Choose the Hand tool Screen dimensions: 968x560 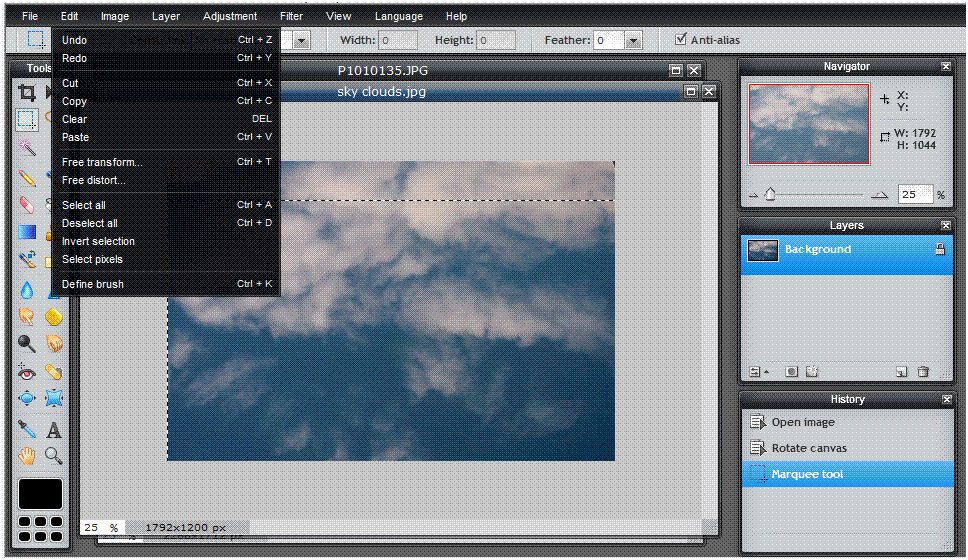click(27, 457)
